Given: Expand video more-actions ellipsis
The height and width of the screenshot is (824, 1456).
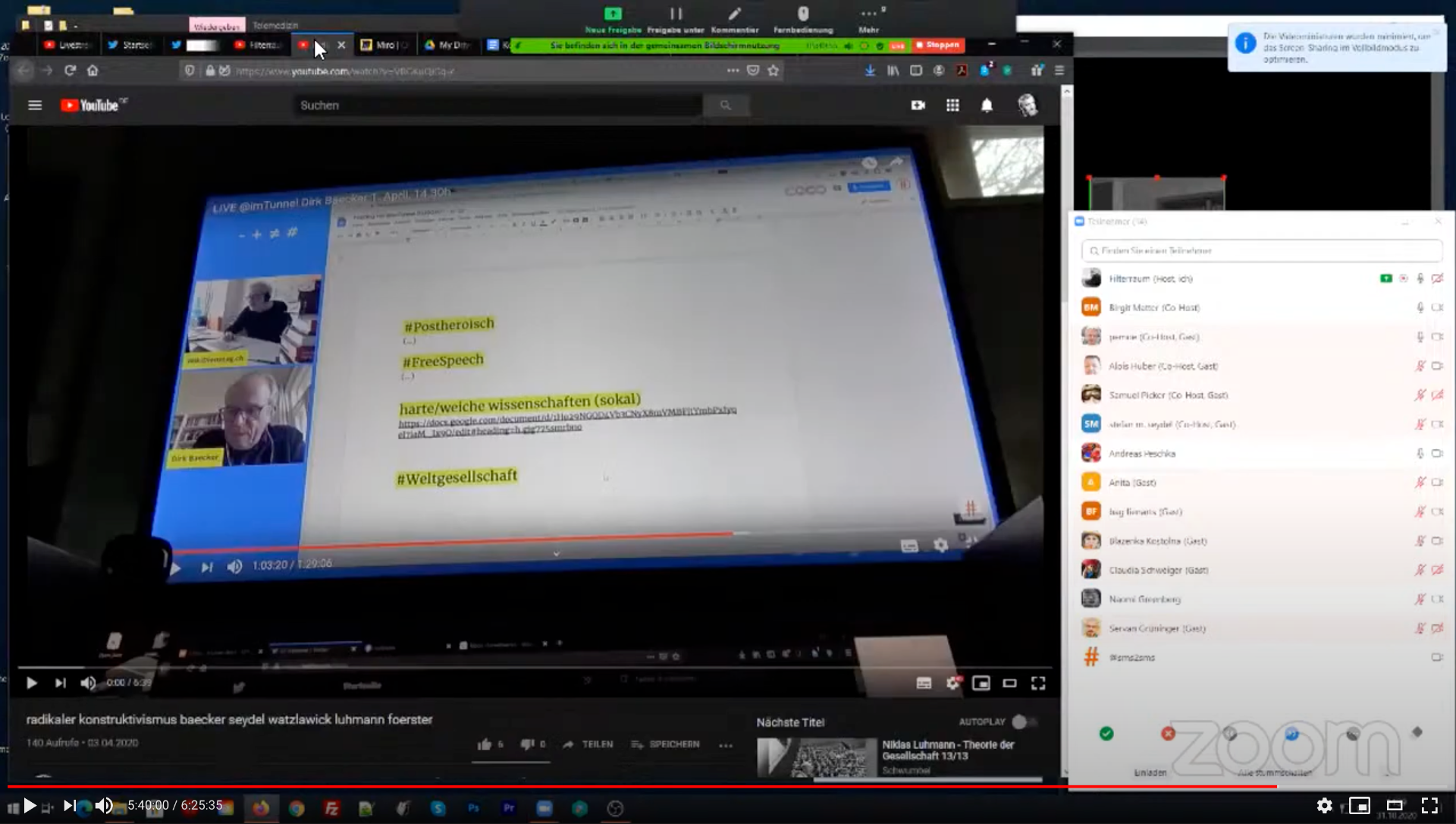Looking at the screenshot, I should point(726,745).
